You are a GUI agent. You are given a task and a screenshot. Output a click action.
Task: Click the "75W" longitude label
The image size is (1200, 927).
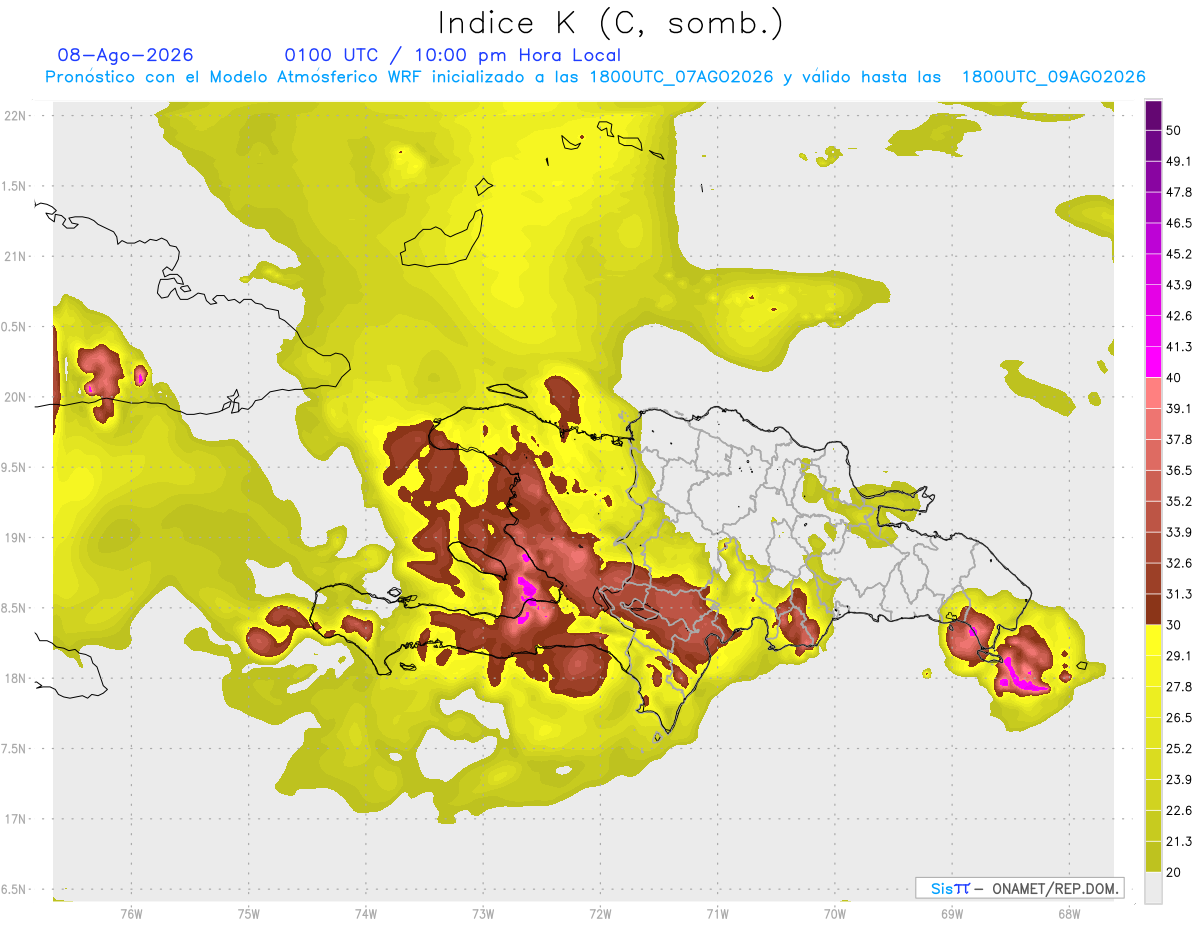(249, 914)
